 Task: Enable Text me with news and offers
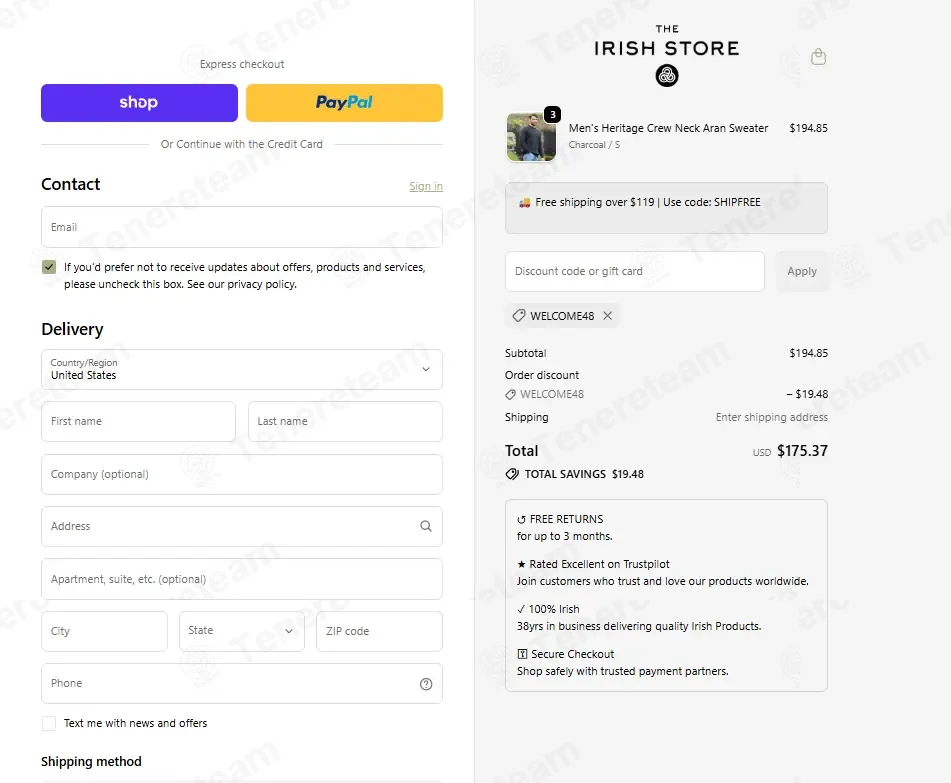point(49,723)
